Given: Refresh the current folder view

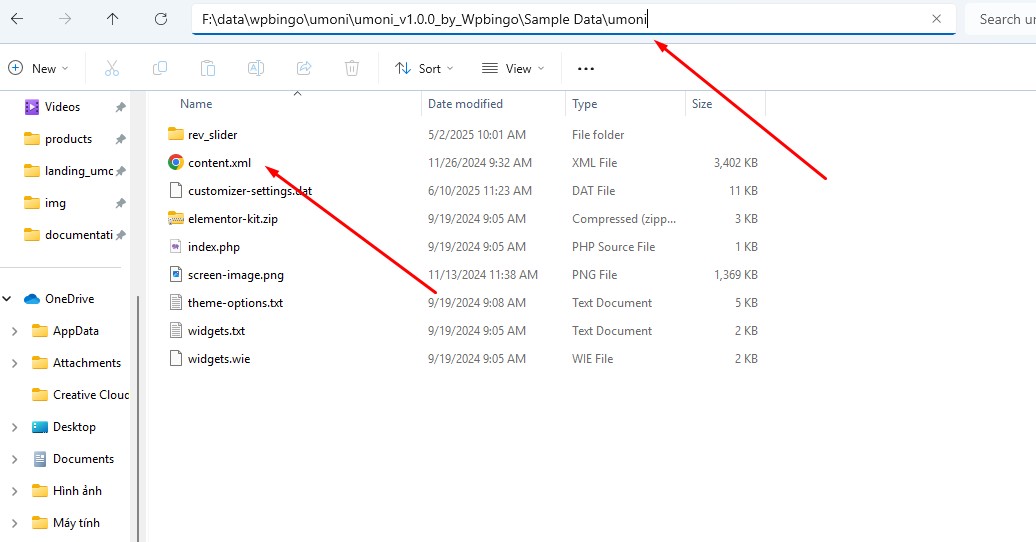Looking at the screenshot, I should pyautogui.click(x=161, y=19).
